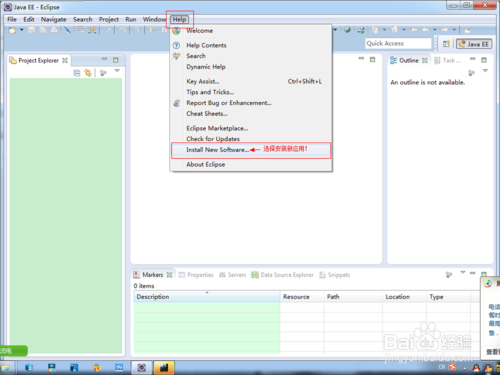Open Eclipse Marketplace from Help menu
The width and height of the screenshot is (500, 375).
tap(217, 128)
